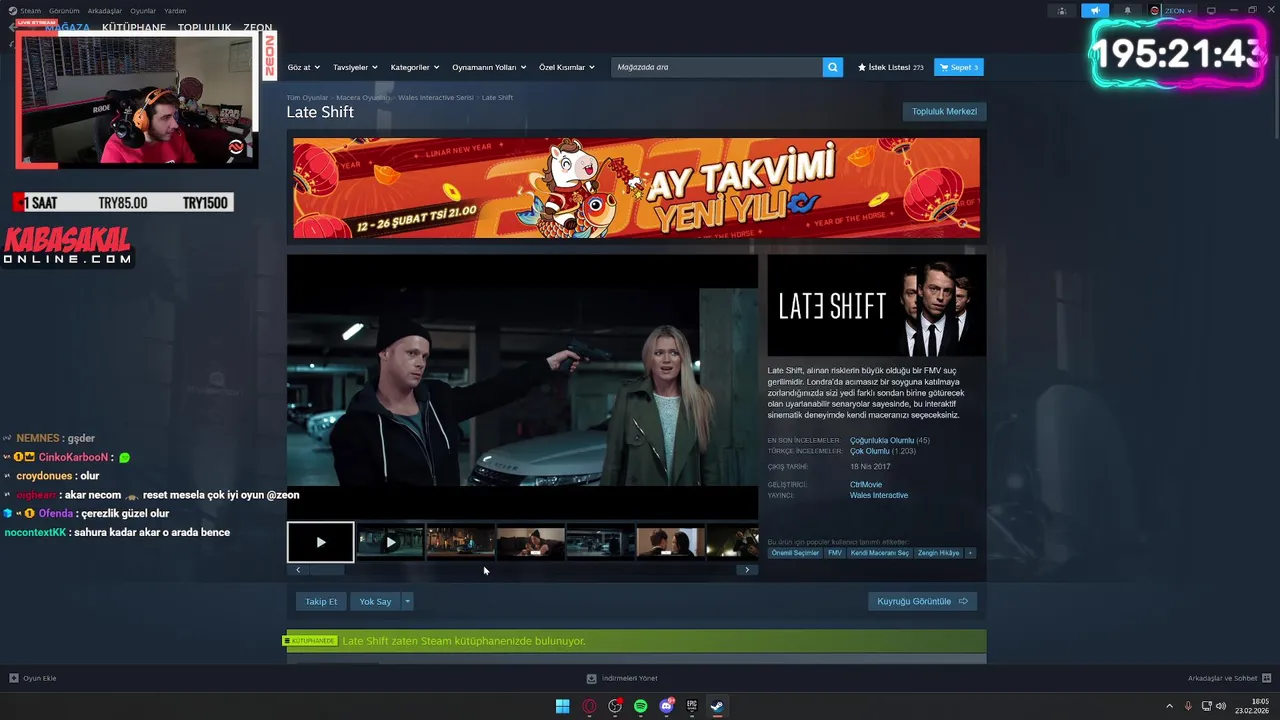Click the Mağazada ara search field
The width and height of the screenshot is (1280, 720).
(x=716, y=67)
